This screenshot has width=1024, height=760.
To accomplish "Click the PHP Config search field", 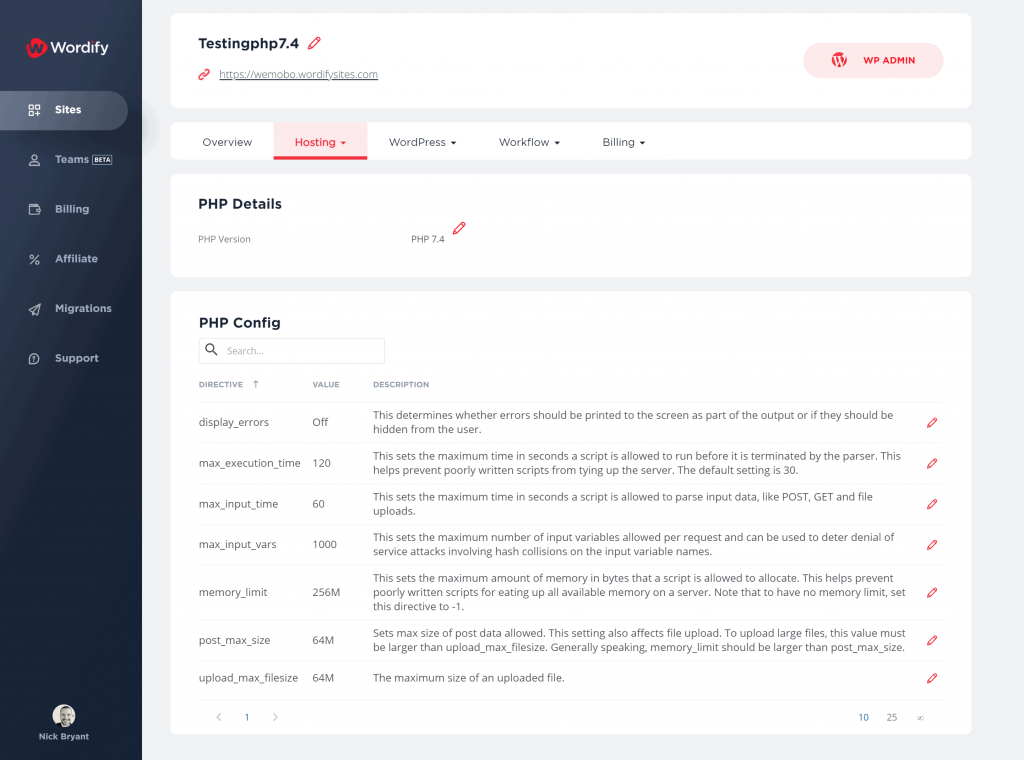I will (300, 351).
